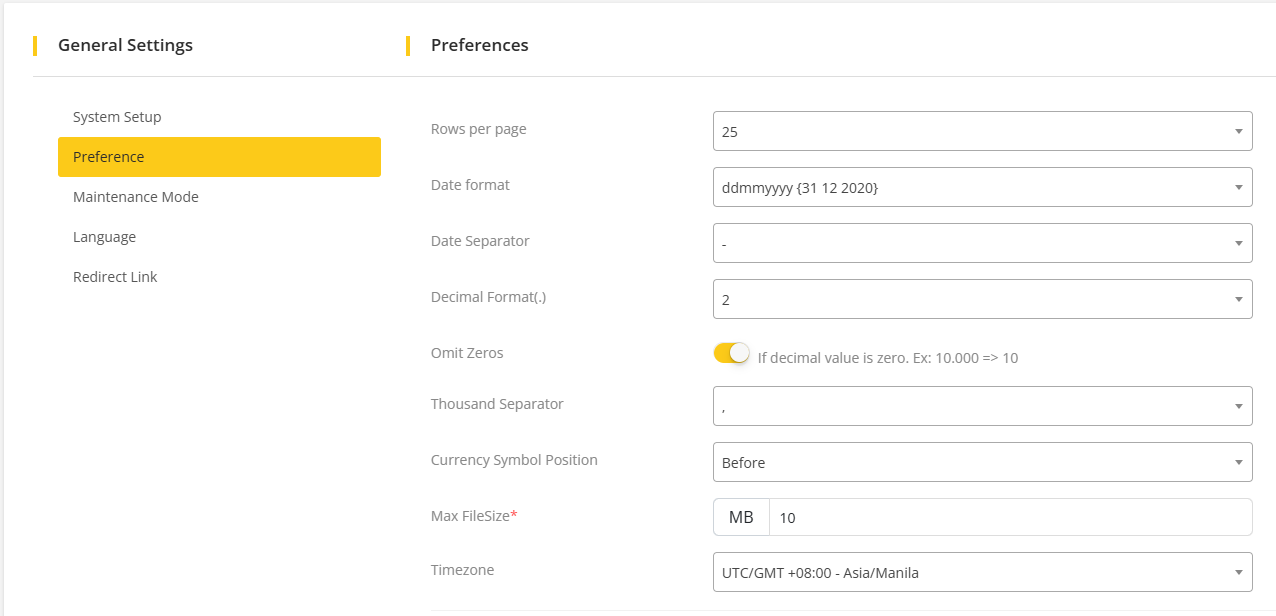Click the Rows per page dropdown arrow
The height and width of the screenshot is (616, 1276).
point(1238,131)
